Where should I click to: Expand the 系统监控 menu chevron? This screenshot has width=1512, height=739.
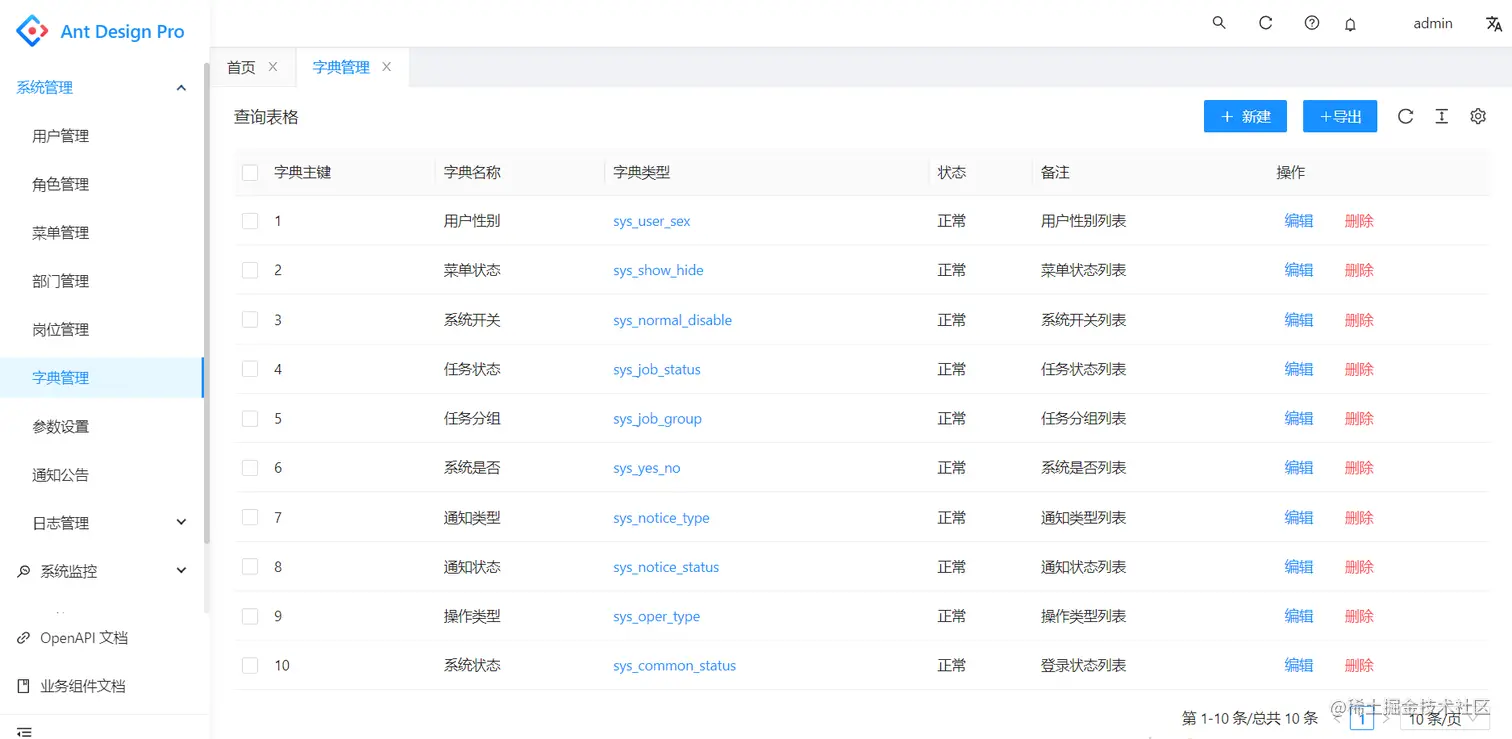(x=181, y=570)
